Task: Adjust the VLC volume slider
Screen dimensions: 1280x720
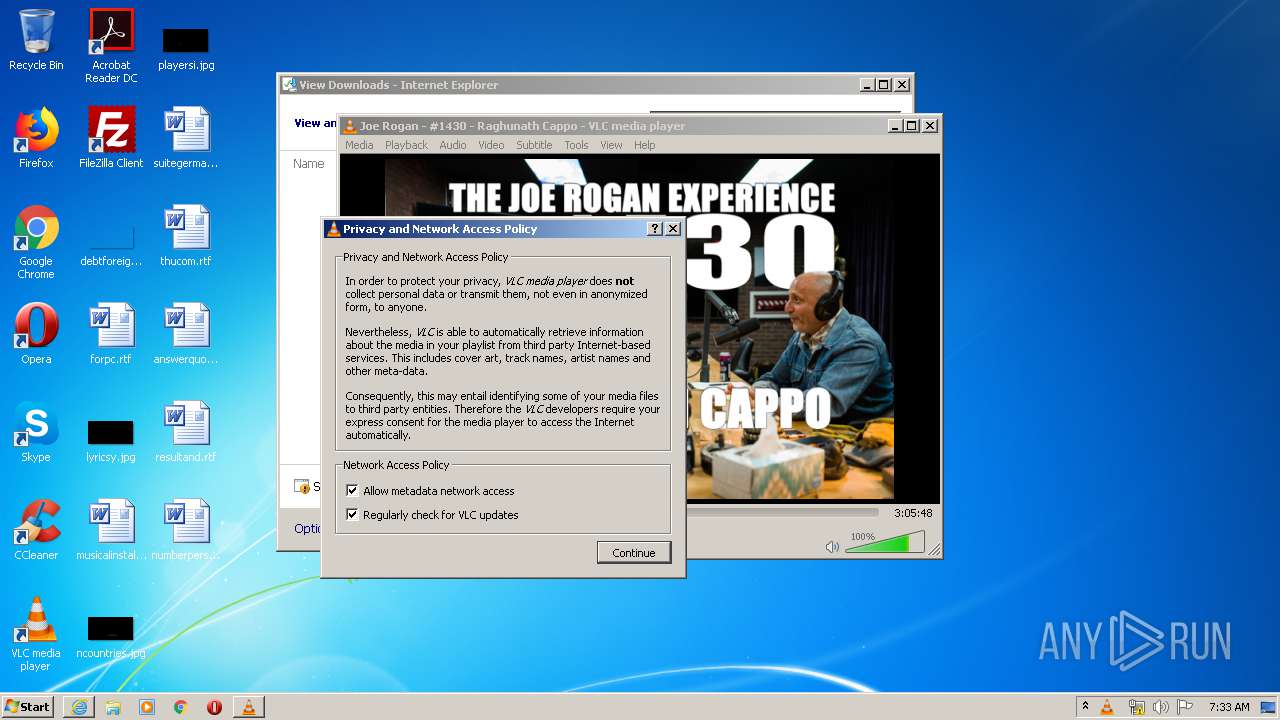Action: [x=885, y=543]
